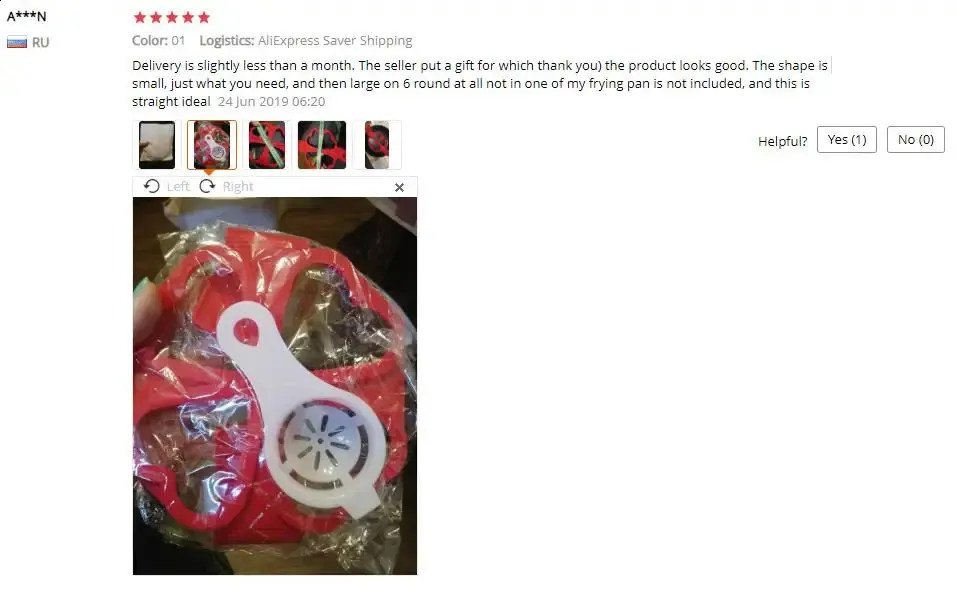The width and height of the screenshot is (957, 592).
Task: Click the RU country label
Action: click(x=40, y=42)
